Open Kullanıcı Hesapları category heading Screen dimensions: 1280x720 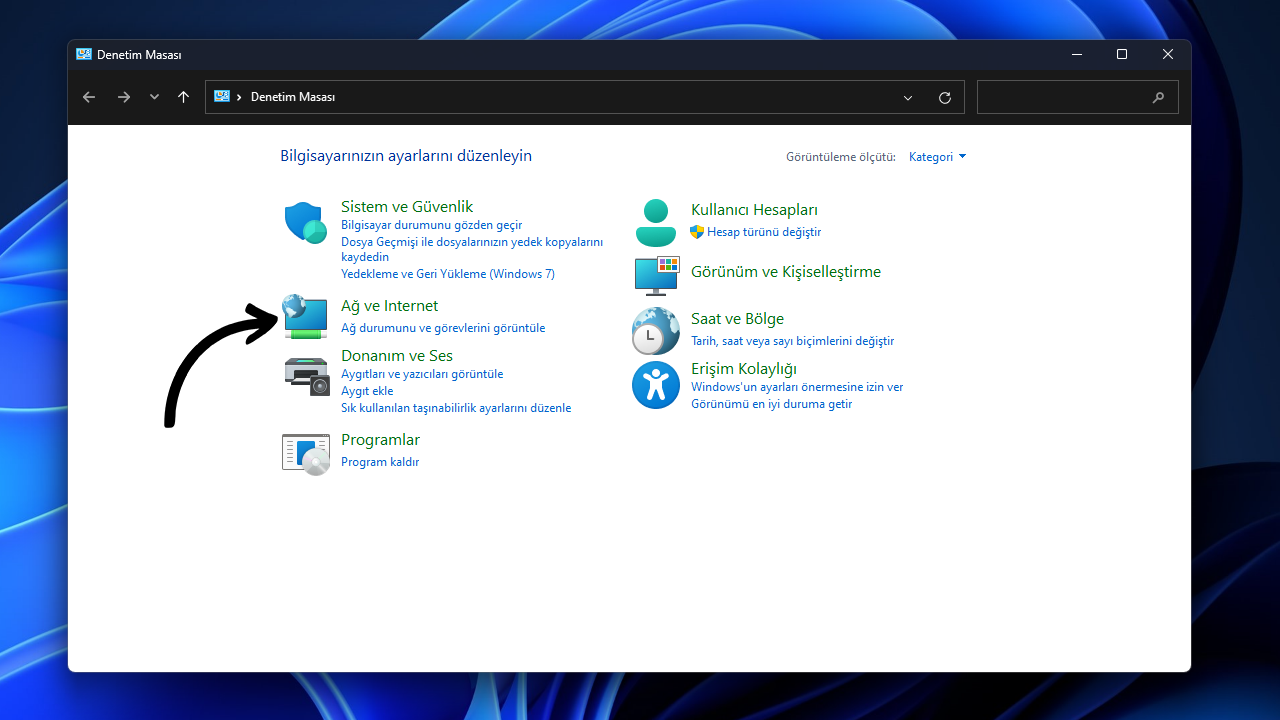tap(754, 210)
